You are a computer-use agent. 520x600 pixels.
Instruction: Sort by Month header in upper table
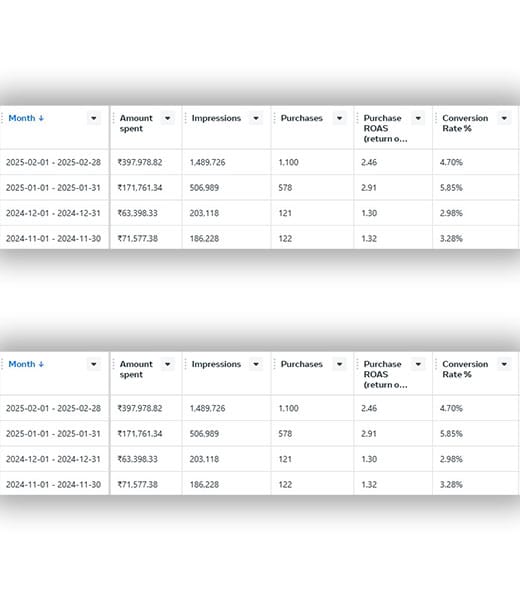(x=26, y=118)
